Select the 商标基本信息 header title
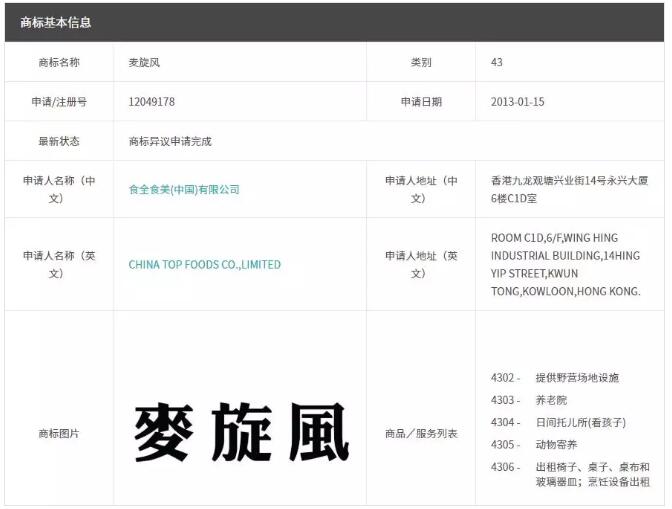Image resolution: width=672 pixels, height=509 pixels. [x=56, y=22]
